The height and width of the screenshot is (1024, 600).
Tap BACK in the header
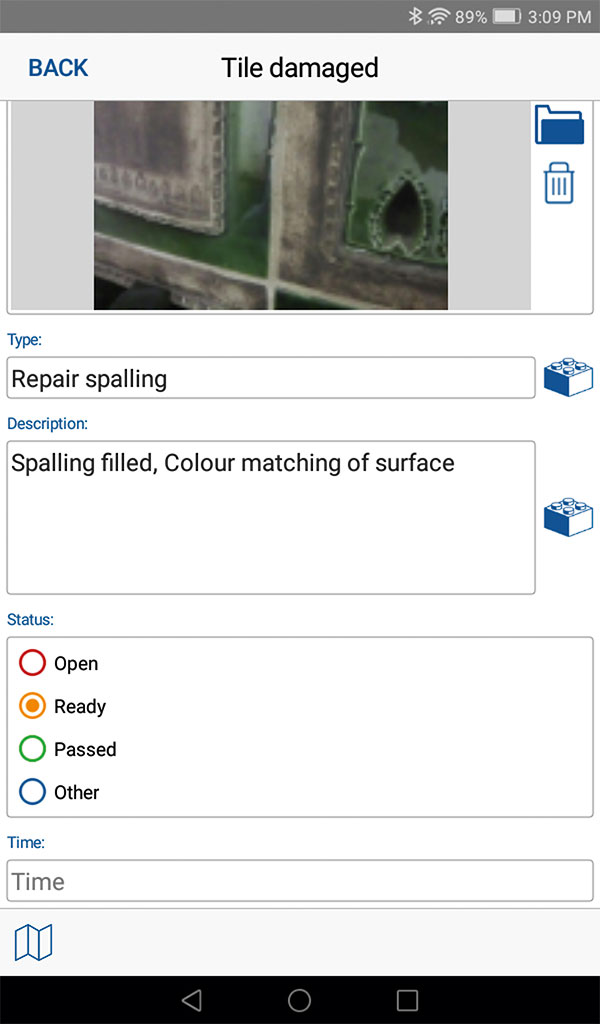(58, 68)
